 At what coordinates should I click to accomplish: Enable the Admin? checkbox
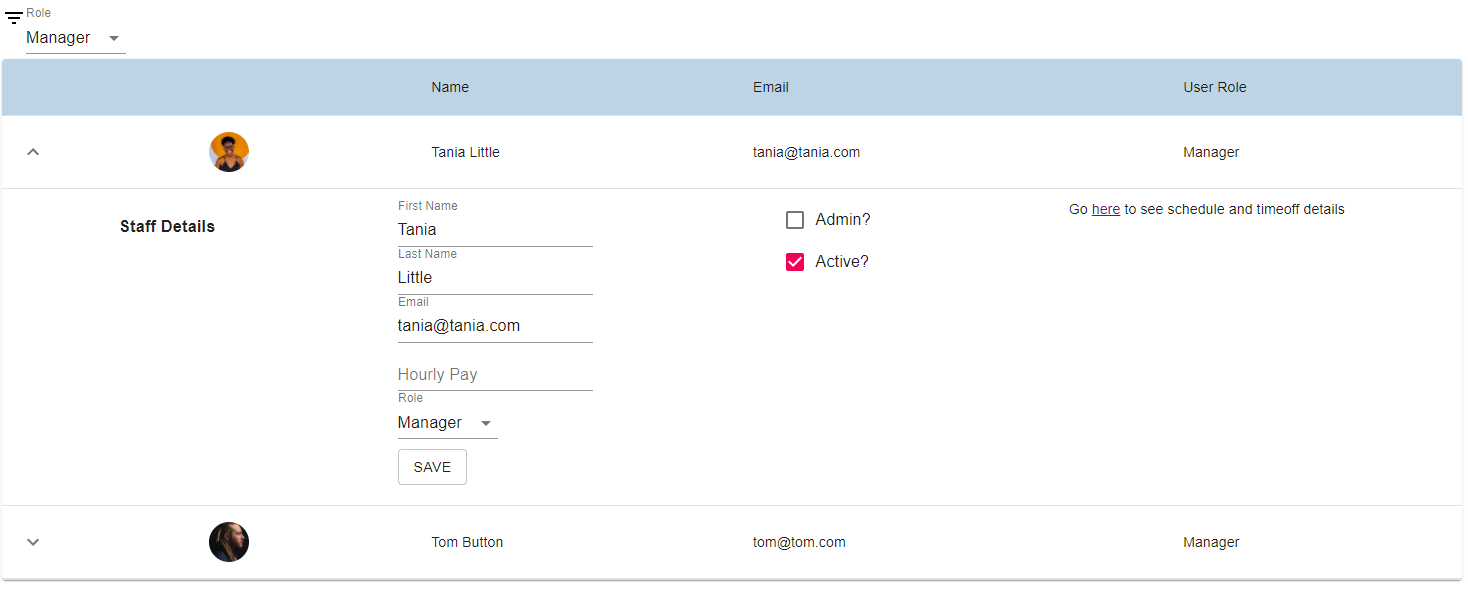pyautogui.click(x=795, y=220)
